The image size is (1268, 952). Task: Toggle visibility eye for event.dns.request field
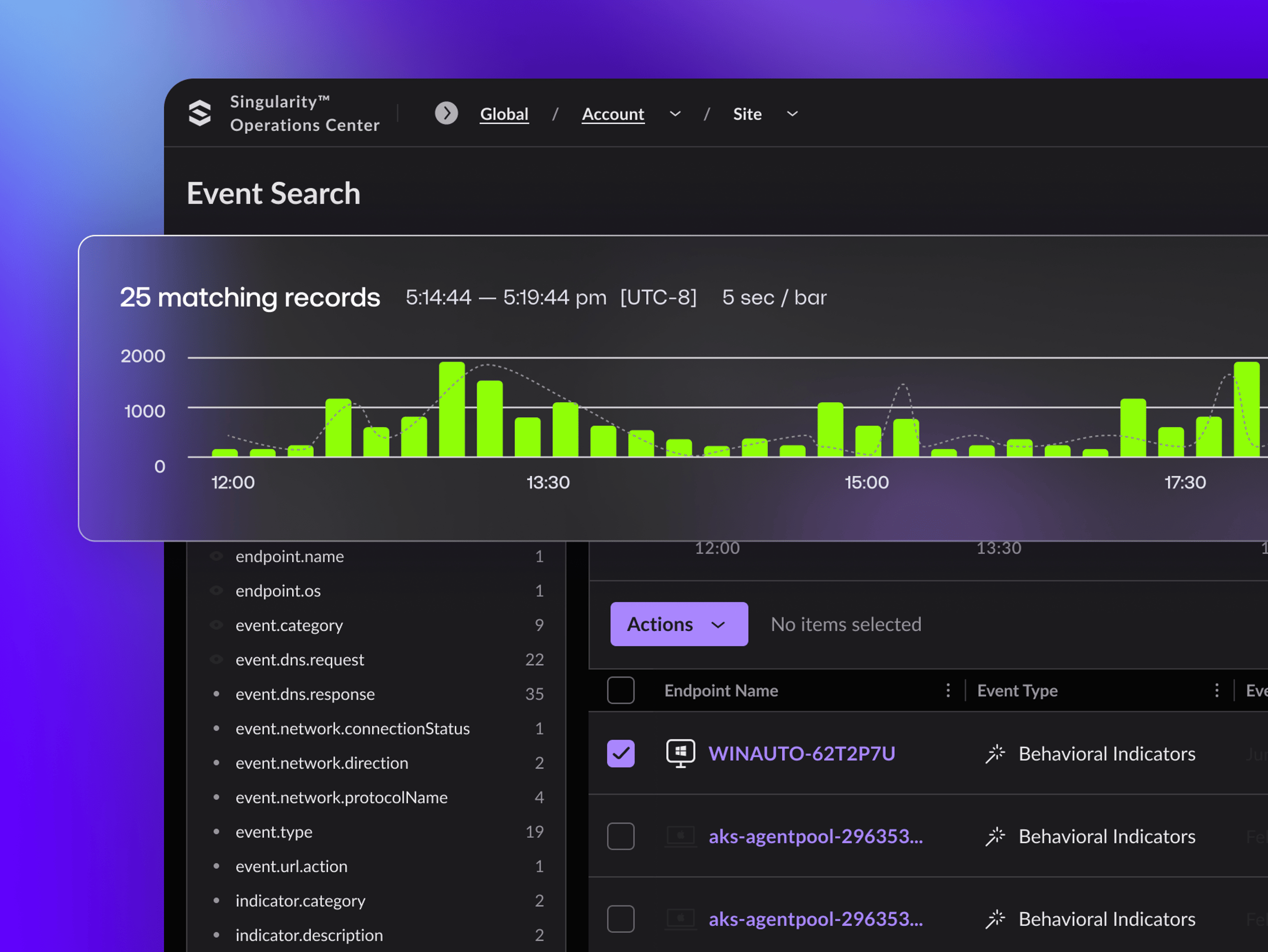pyautogui.click(x=216, y=659)
